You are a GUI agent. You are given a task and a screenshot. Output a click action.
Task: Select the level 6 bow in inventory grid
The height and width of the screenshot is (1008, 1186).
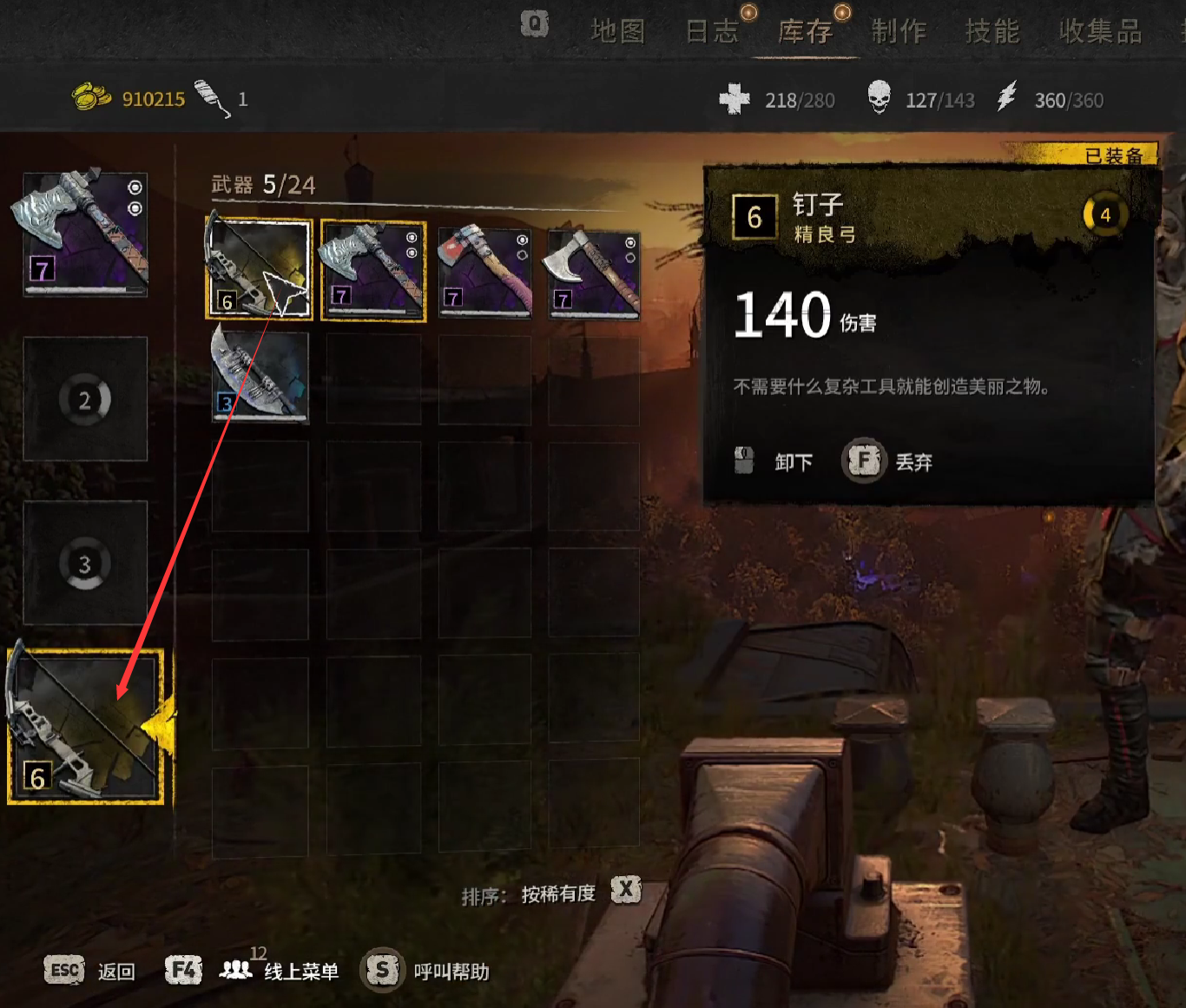pos(259,267)
